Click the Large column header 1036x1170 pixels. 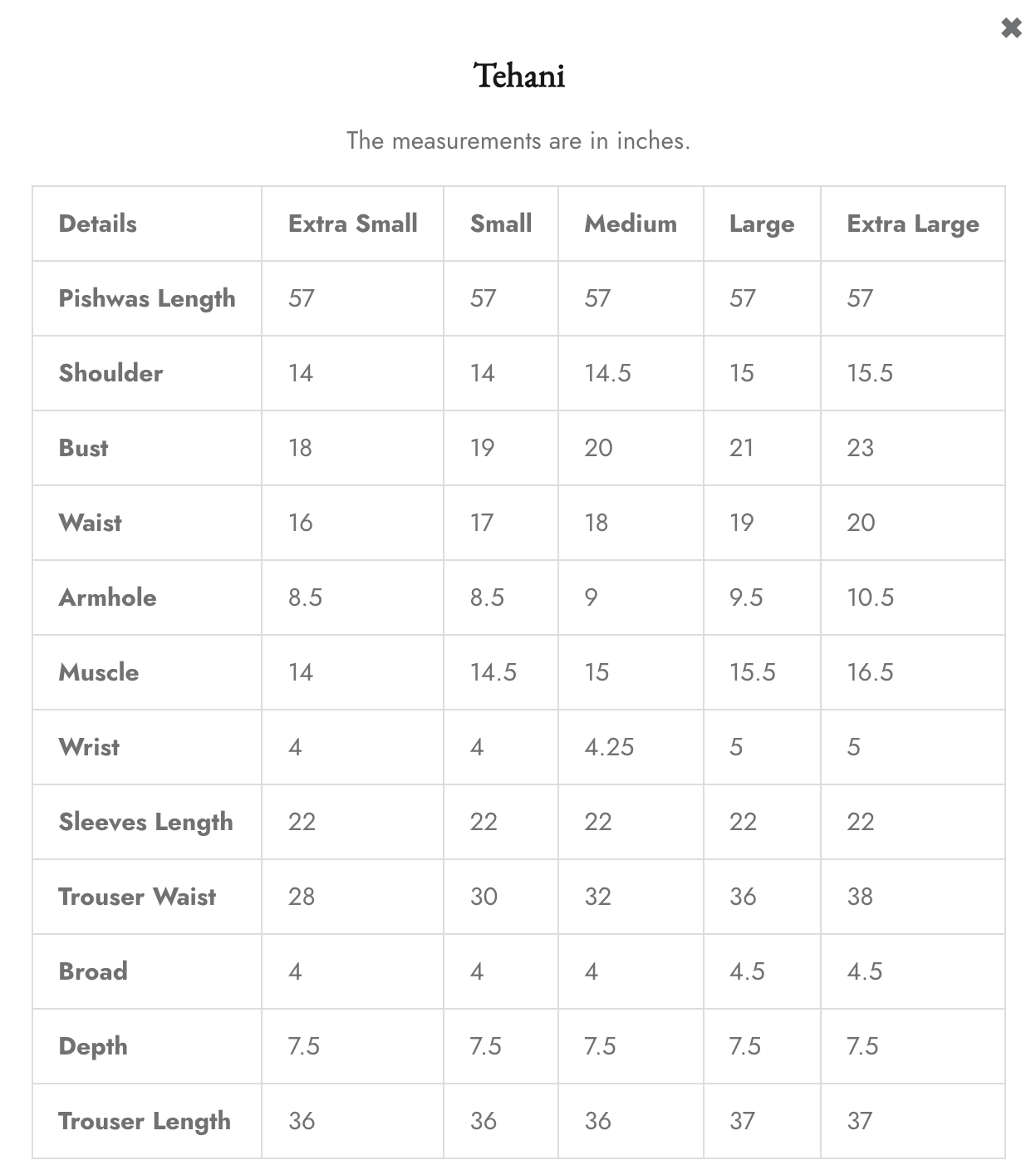(761, 224)
